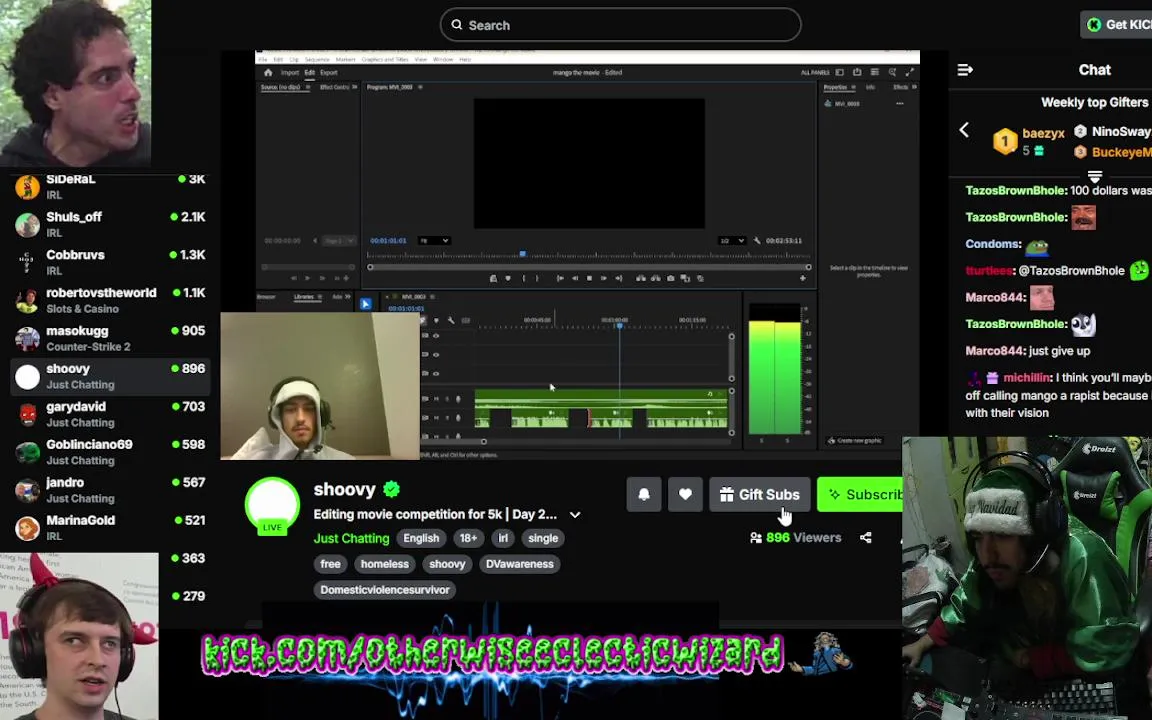
Task: Click the Lift icon in transport bar
Action: (x=641, y=278)
